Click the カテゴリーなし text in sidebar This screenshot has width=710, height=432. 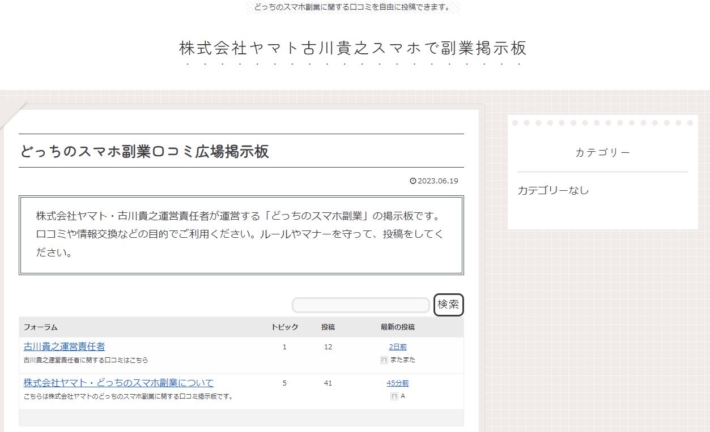(x=553, y=191)
